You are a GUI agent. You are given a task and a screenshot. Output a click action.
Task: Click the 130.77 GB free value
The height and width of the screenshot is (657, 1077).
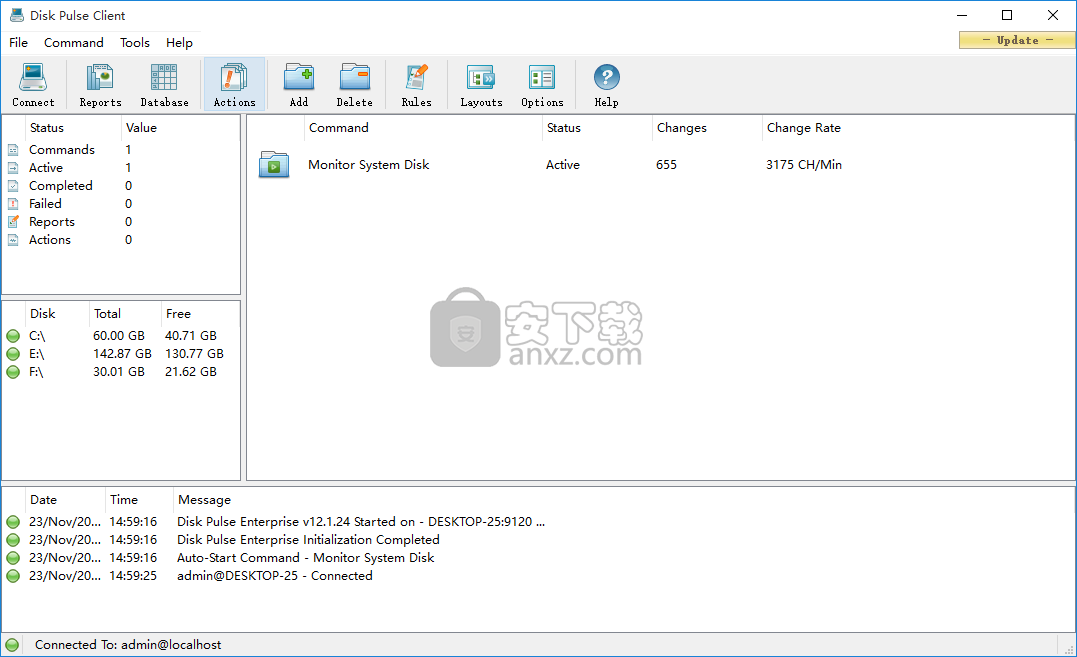coord(194,354)
